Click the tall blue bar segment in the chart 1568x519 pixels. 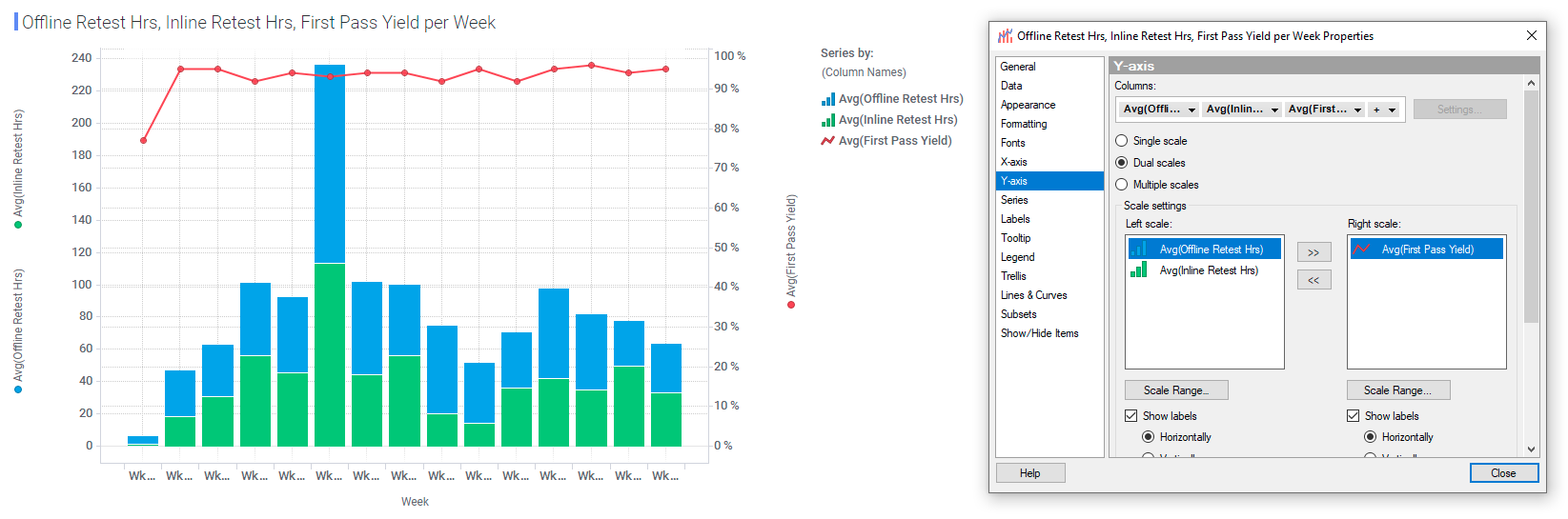click(x=330, y=164)
